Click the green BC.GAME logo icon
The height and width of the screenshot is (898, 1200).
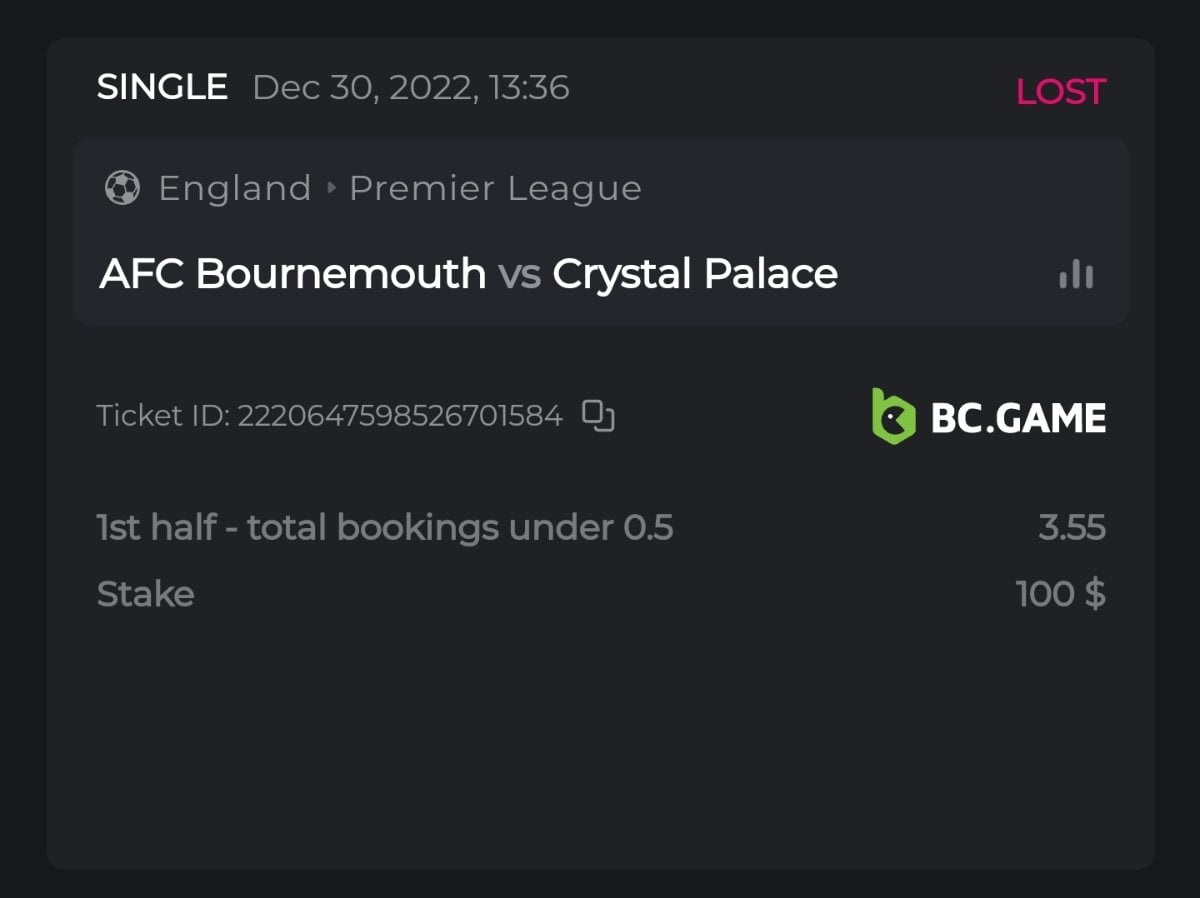pos(893,416)
